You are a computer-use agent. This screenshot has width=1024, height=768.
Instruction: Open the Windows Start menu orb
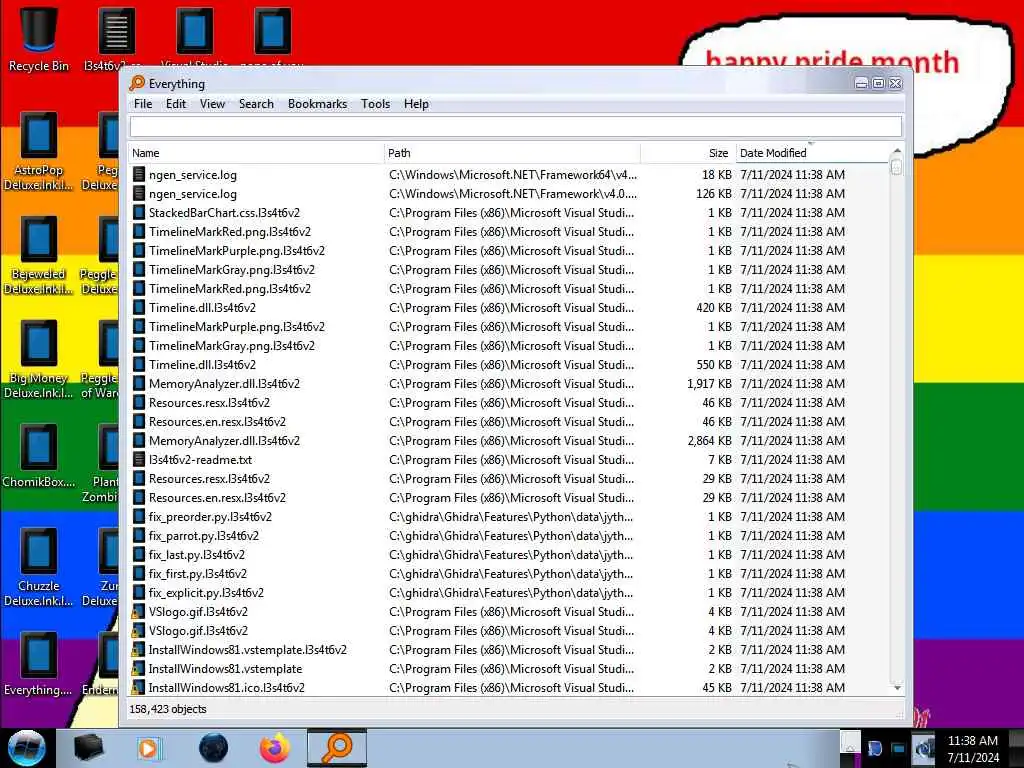pos(26,748)
